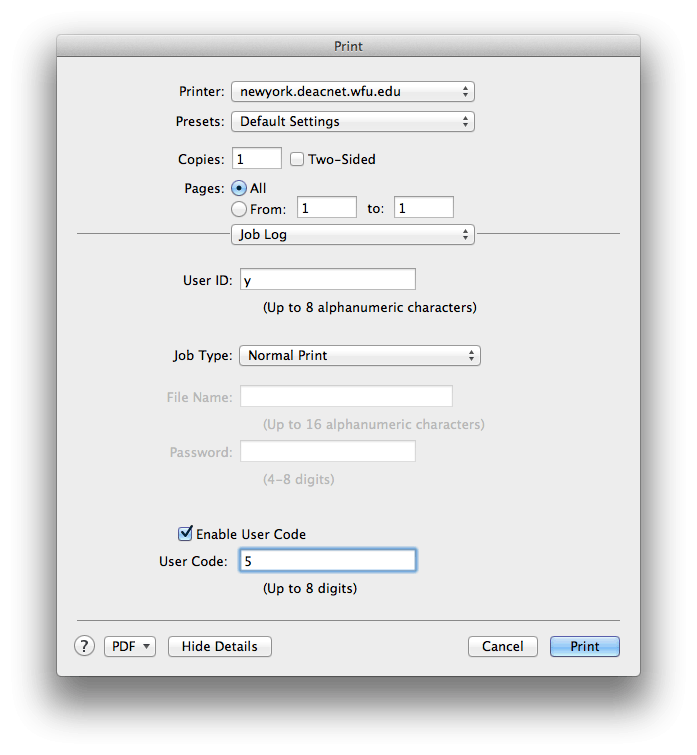Click the 'Print' window title text
Screen dimensions: 697x755
[x=348, y=46]
